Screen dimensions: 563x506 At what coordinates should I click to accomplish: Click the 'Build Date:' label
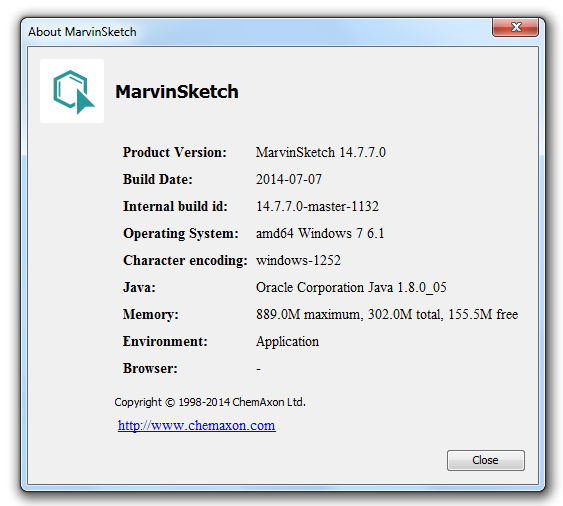coord(158,179)
